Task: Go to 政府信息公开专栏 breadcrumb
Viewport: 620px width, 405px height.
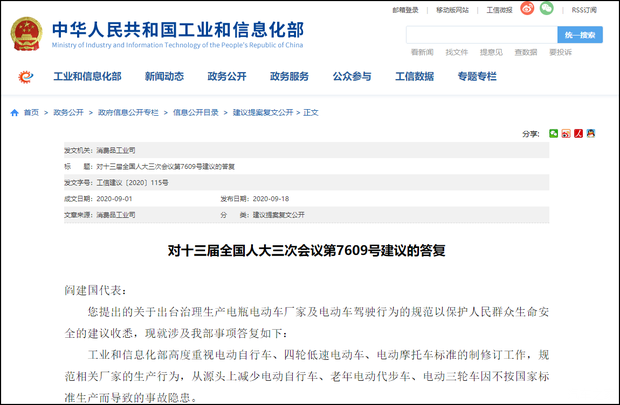Action: click(128, 113)
